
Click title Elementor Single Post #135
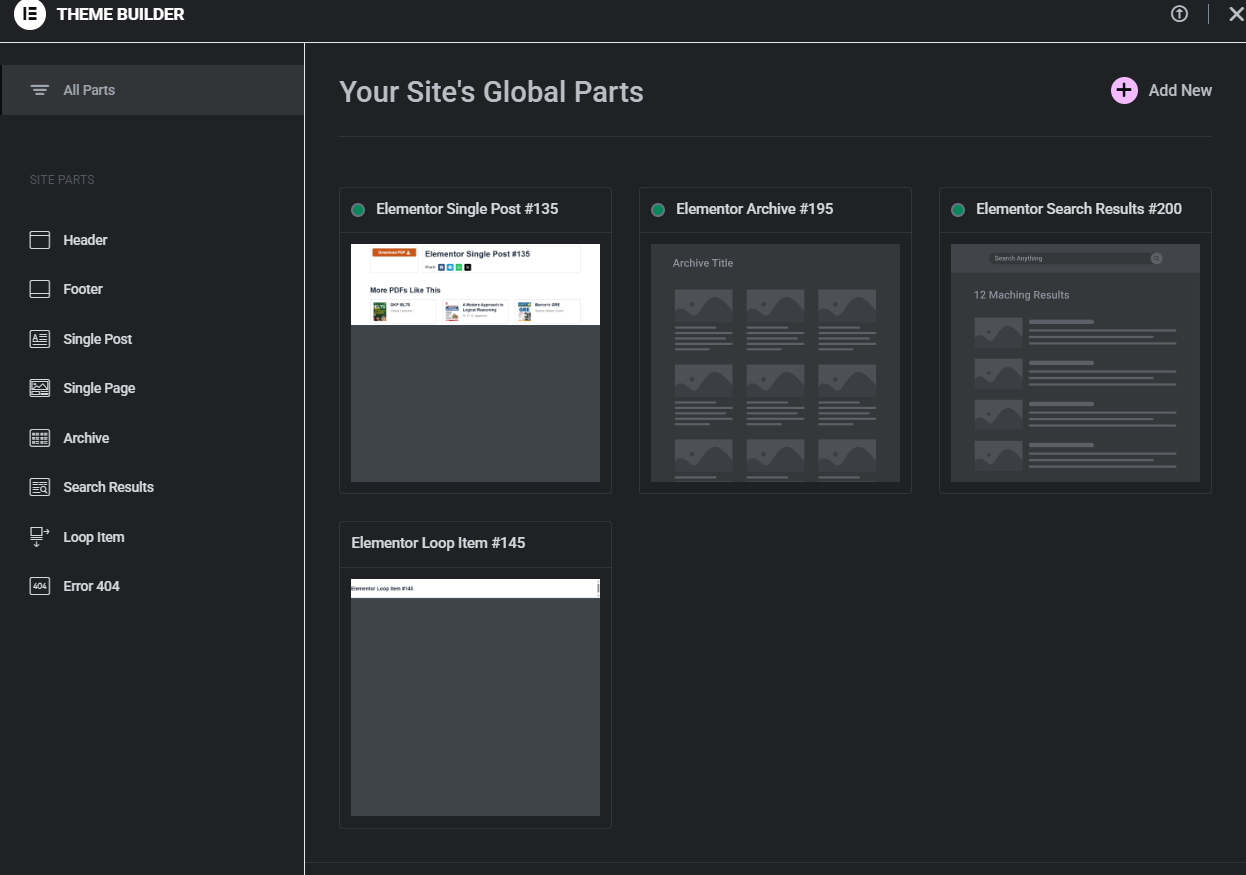467,209
